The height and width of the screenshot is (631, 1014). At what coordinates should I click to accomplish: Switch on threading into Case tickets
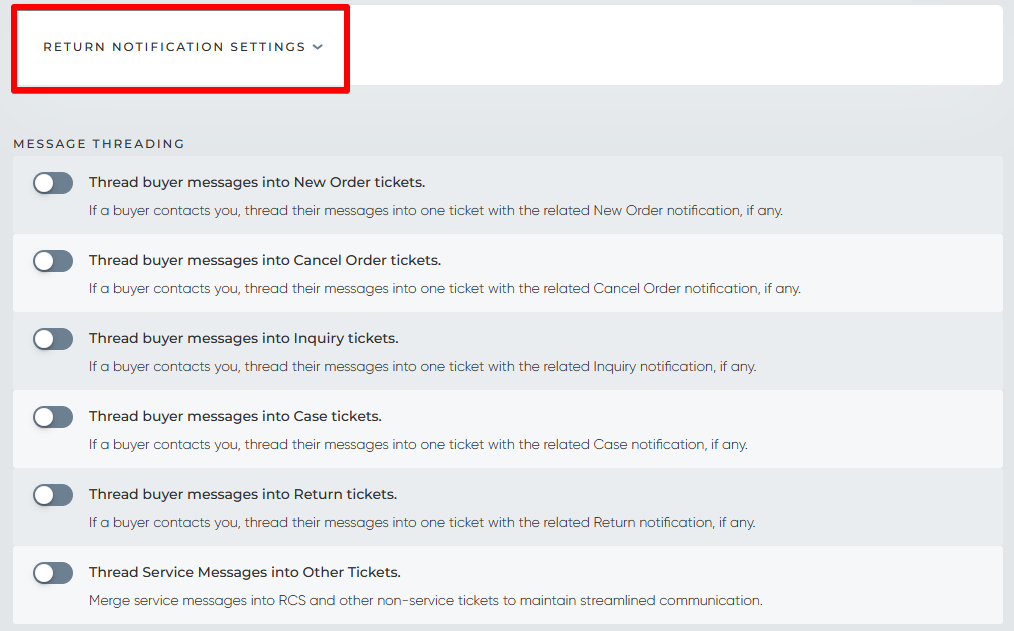tap(53, 417)
